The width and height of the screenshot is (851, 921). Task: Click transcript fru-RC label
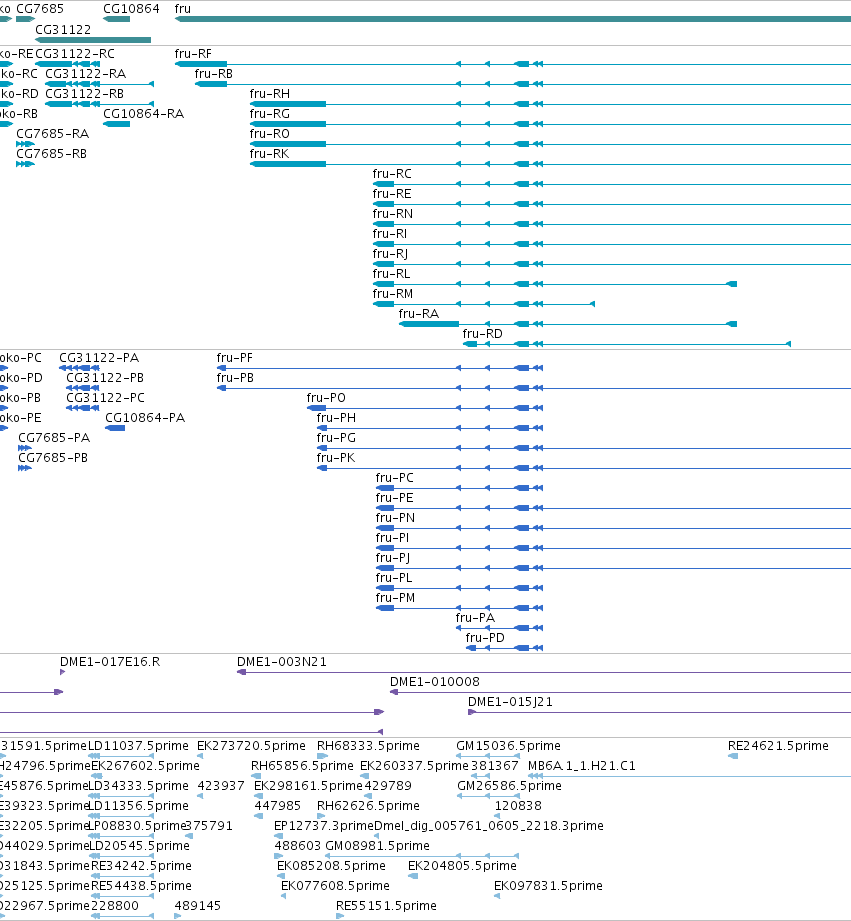pyautogui.click(x=392, y=173)
